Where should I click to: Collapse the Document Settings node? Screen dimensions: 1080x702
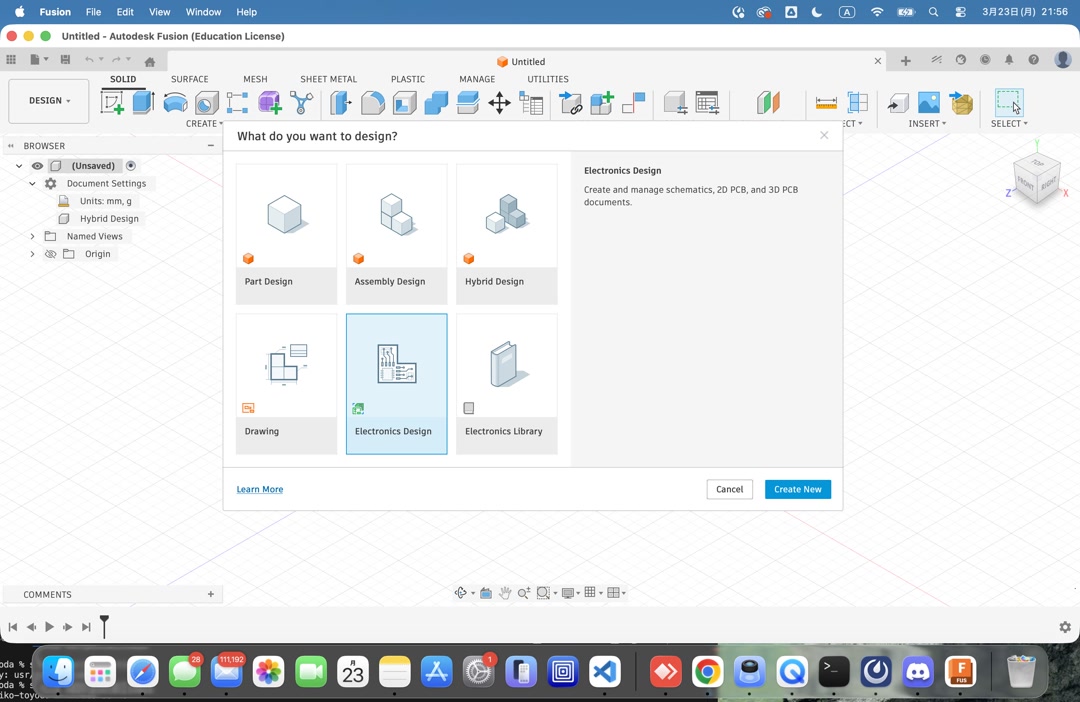32,184
